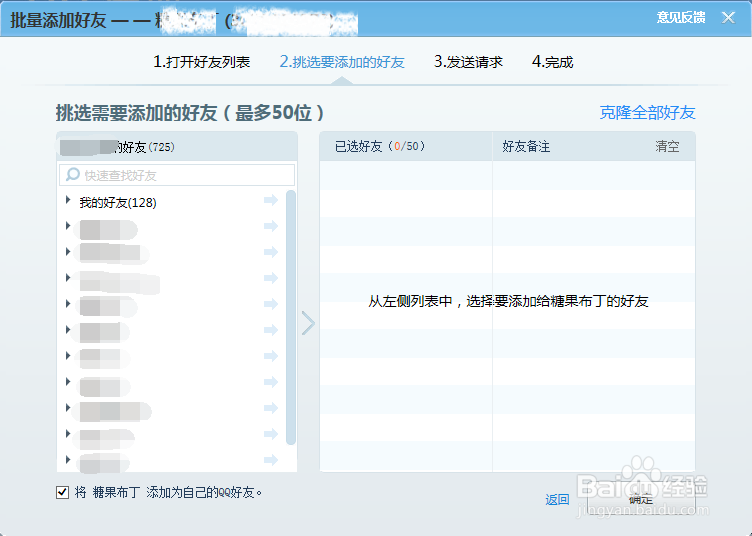The width and height of the screenshot is (752, 536).
Task: Go to step 1.打开好友列表
Action: pos(201,62)
